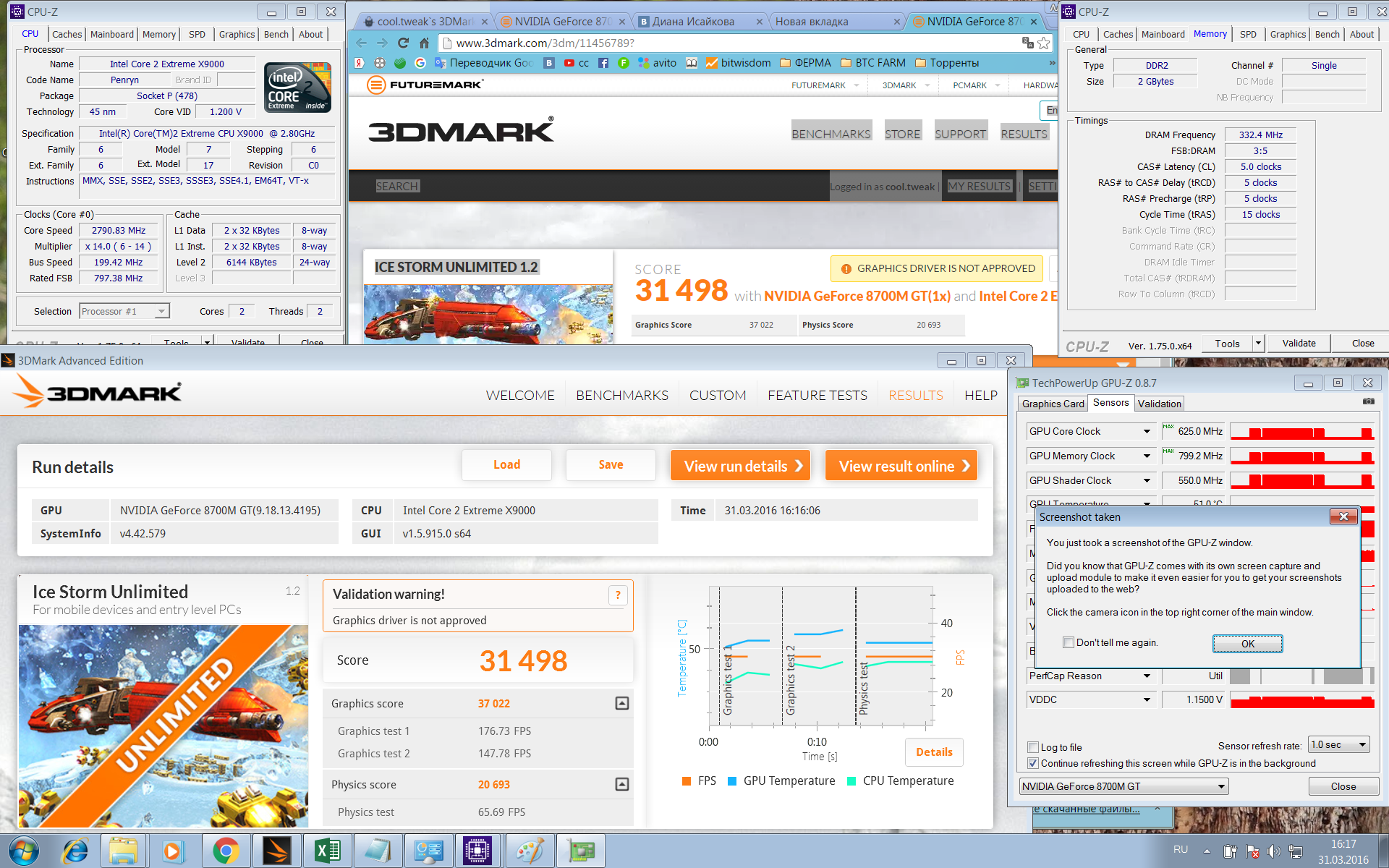Open Excel from the taskbar
1389x868 pixels.
click(327, 851)
